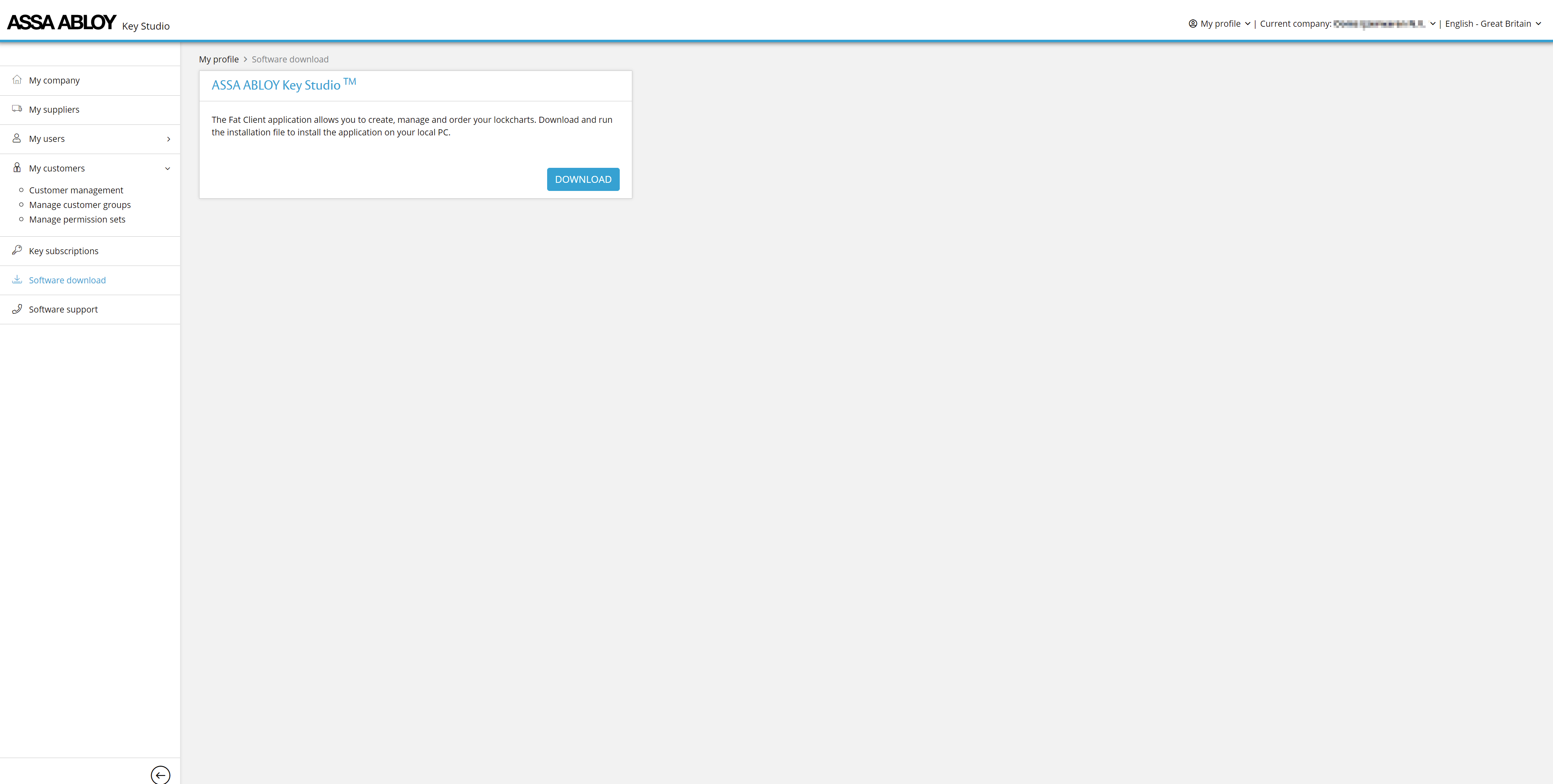Viewport: 1553px width, 784px height.
Task: Open the Current company dropdown arrow
Action: [x=1433, y=24]
